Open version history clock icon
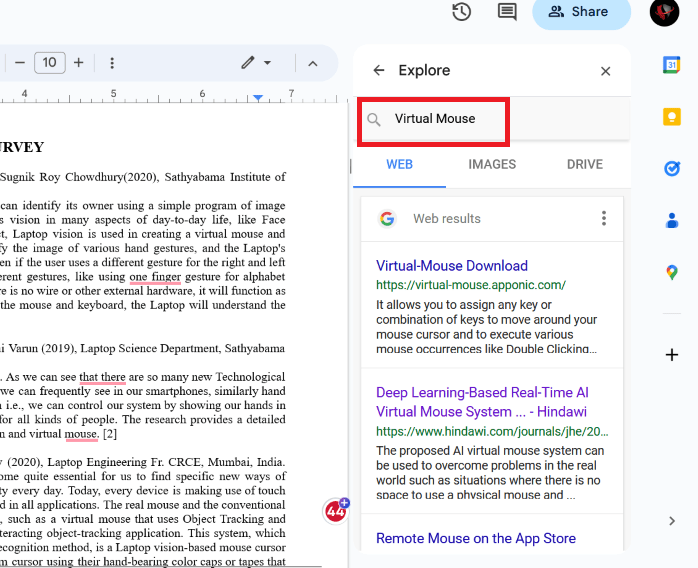 click(462, 12)
